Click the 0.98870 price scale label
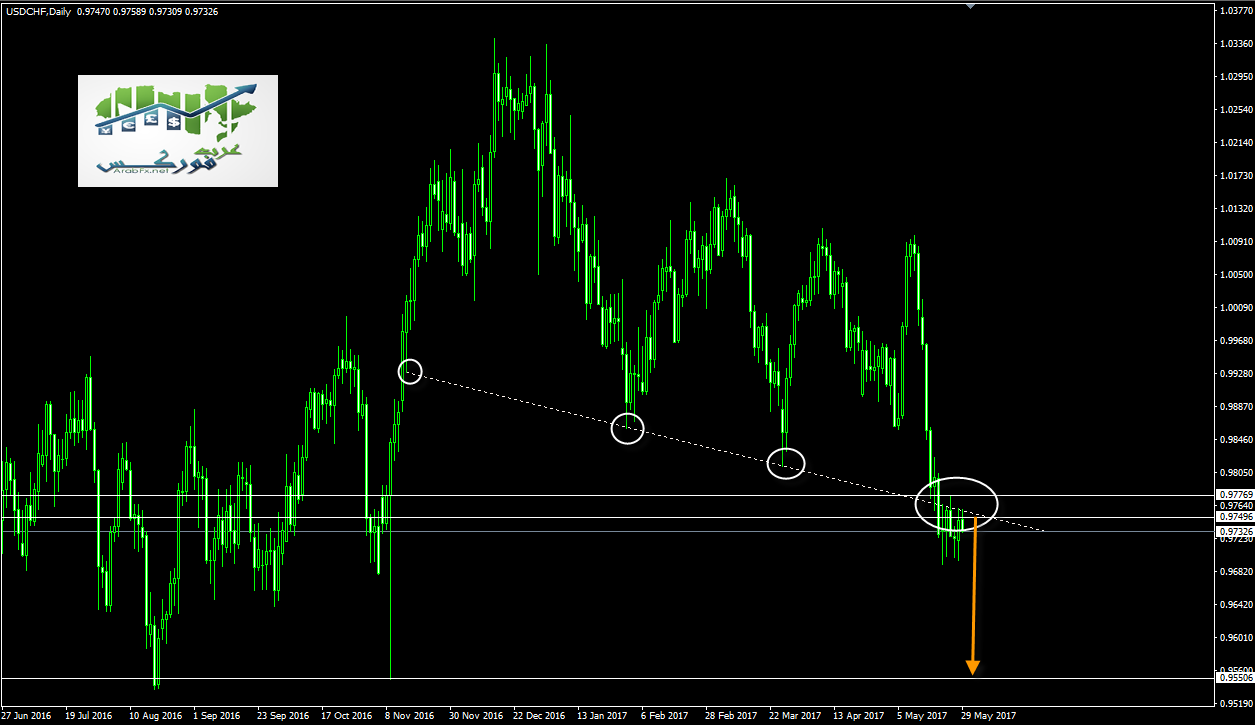This screenshot has height=725, width=1255. [x=1237, y=407]
